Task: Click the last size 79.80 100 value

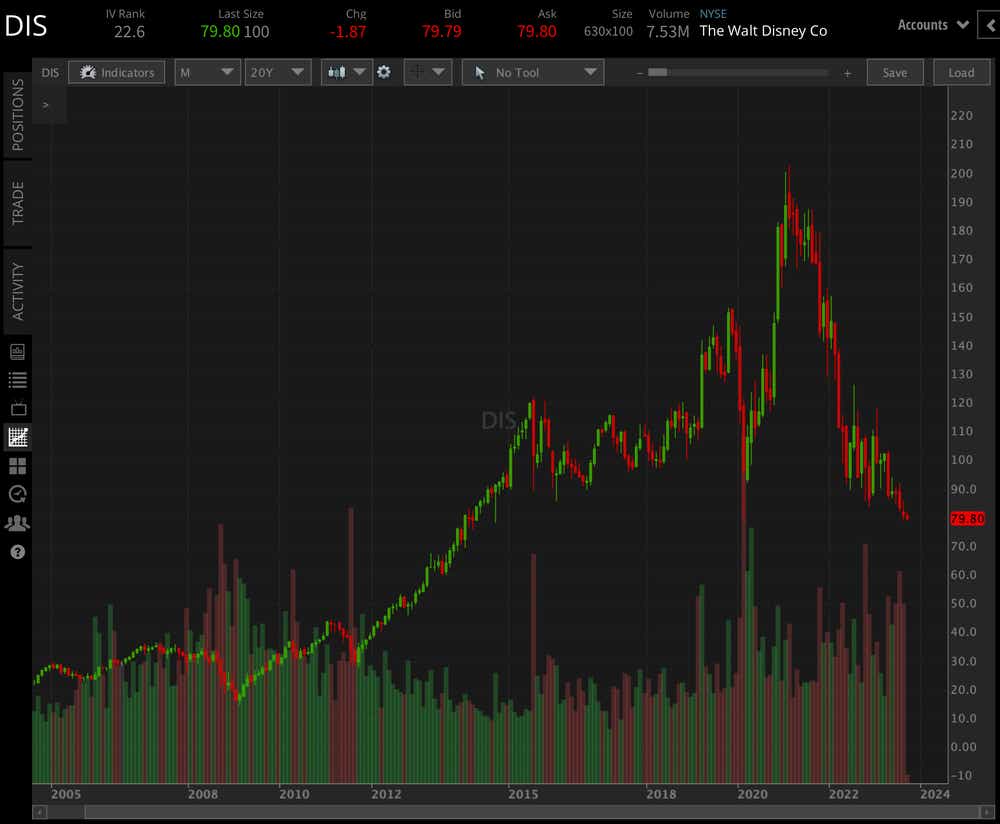Action: (x=235, y=31)
